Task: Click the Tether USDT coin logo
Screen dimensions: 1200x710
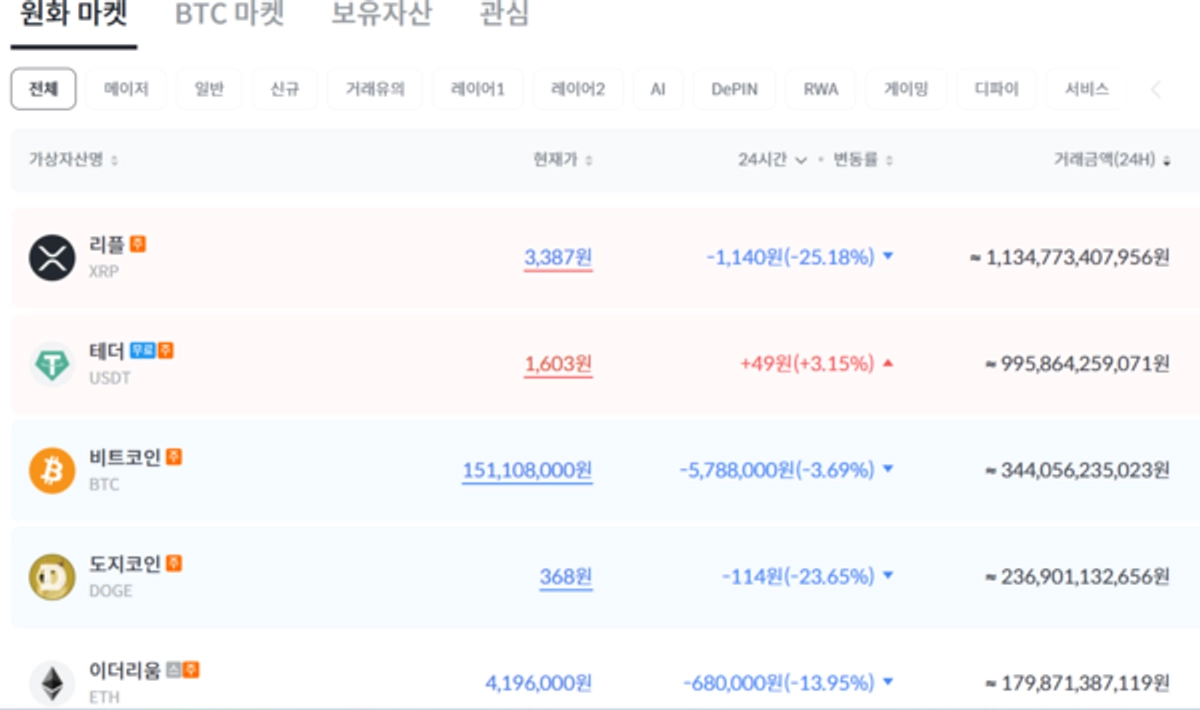Action: click(52, 364)
